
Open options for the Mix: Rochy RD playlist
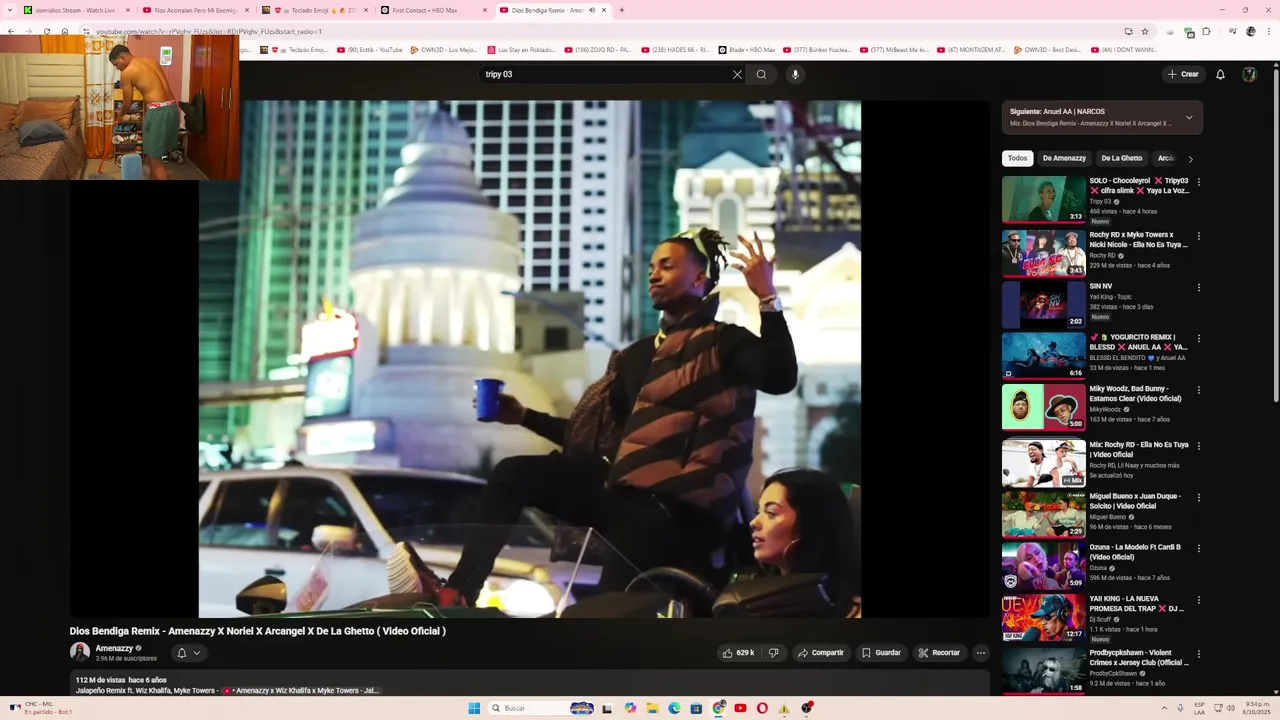(x=1198, y=446)
